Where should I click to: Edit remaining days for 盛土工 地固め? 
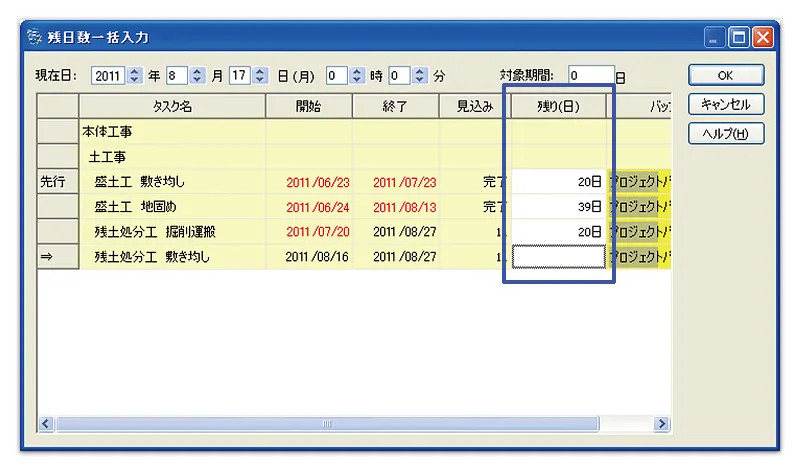pos(558,207)
